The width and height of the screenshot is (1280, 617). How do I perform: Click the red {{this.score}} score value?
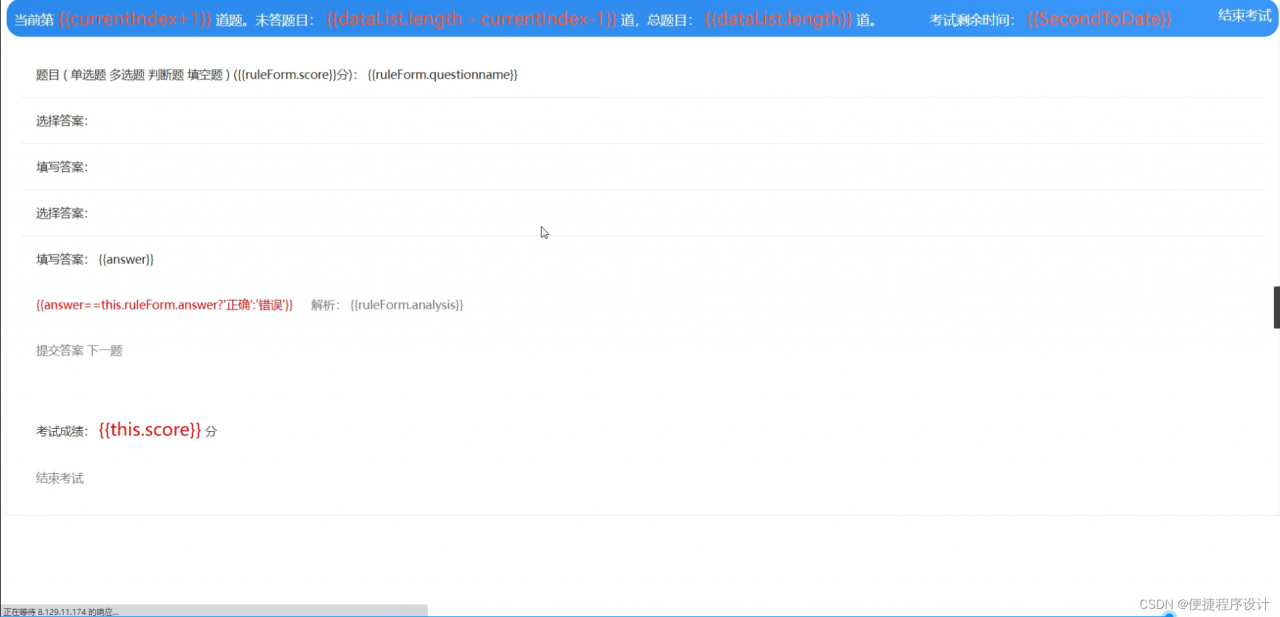[x=150, y=430]
